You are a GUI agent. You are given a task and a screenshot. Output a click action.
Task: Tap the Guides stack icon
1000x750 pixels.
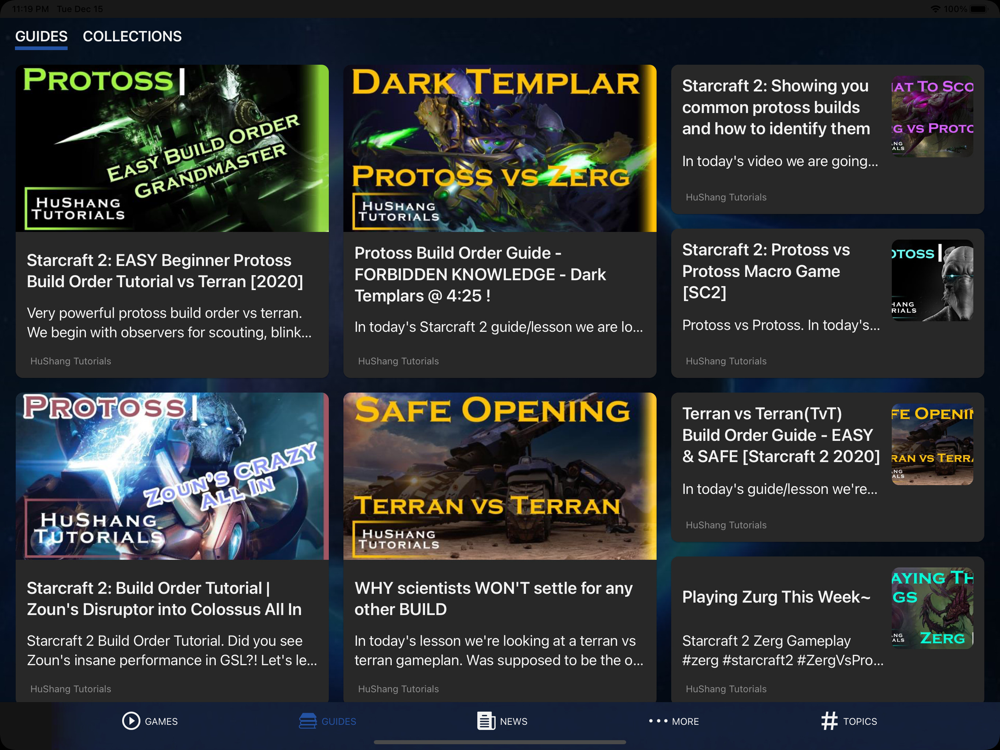[x=307, y=721]
